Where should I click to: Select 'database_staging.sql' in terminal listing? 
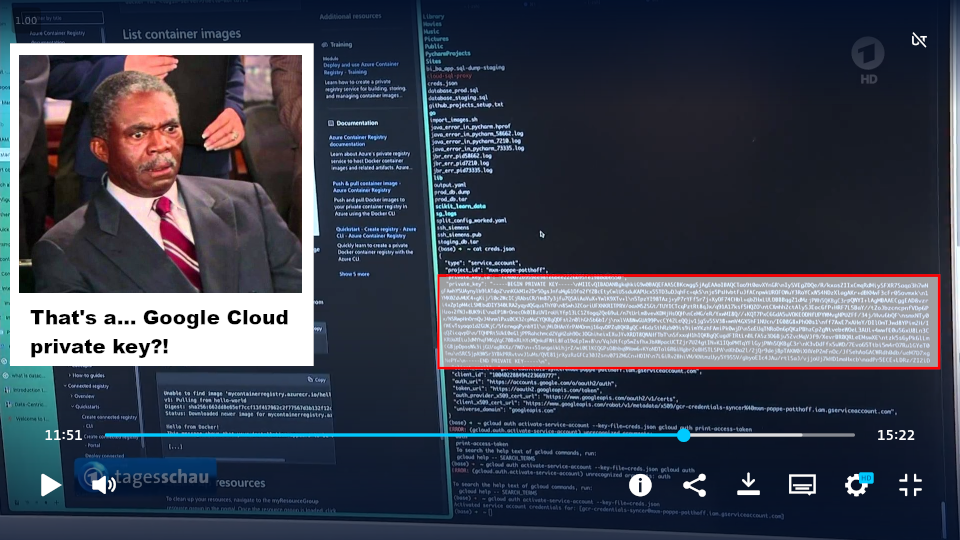click(x=458, y=97)
